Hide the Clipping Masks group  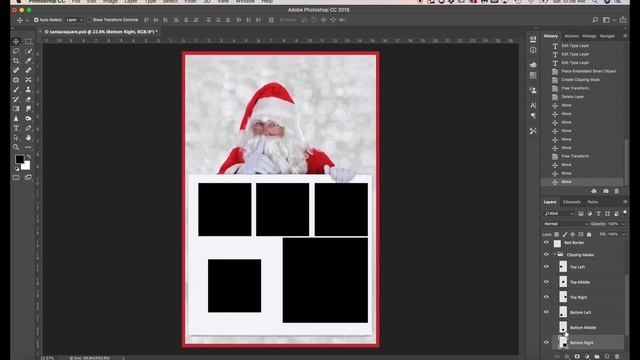point(546,254)
